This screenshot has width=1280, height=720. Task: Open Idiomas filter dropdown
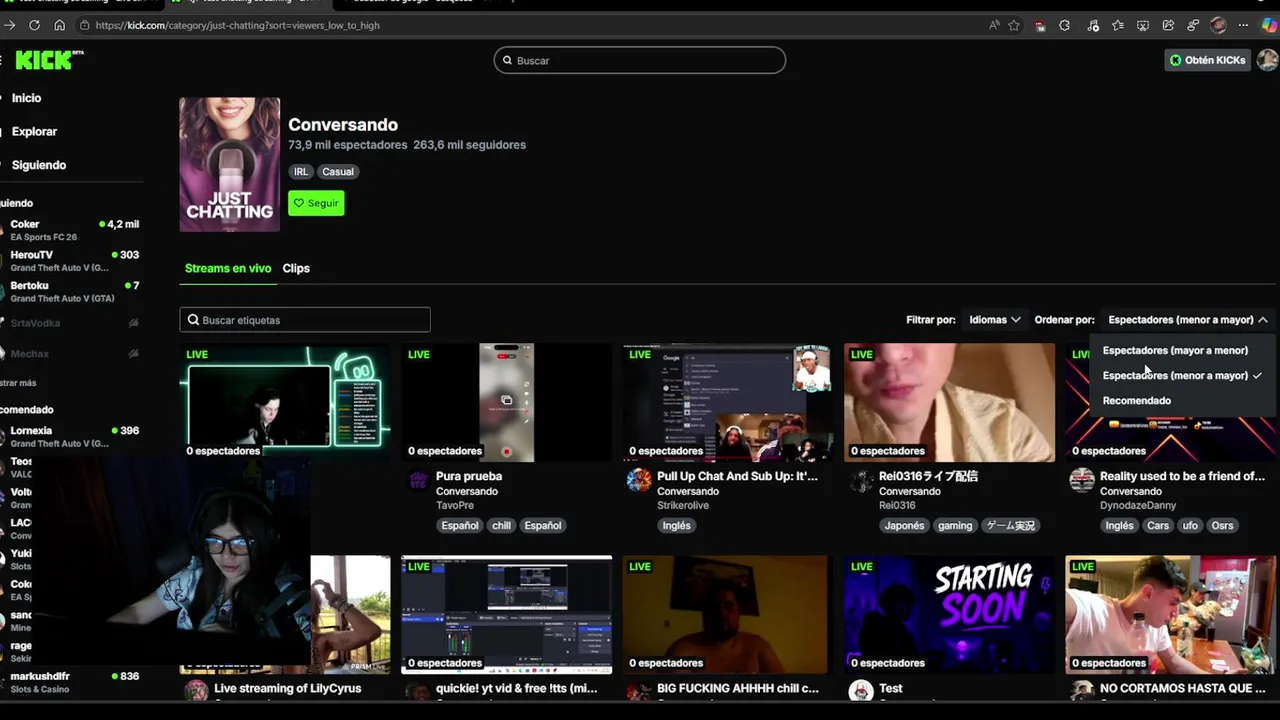(x=994, y=320)
